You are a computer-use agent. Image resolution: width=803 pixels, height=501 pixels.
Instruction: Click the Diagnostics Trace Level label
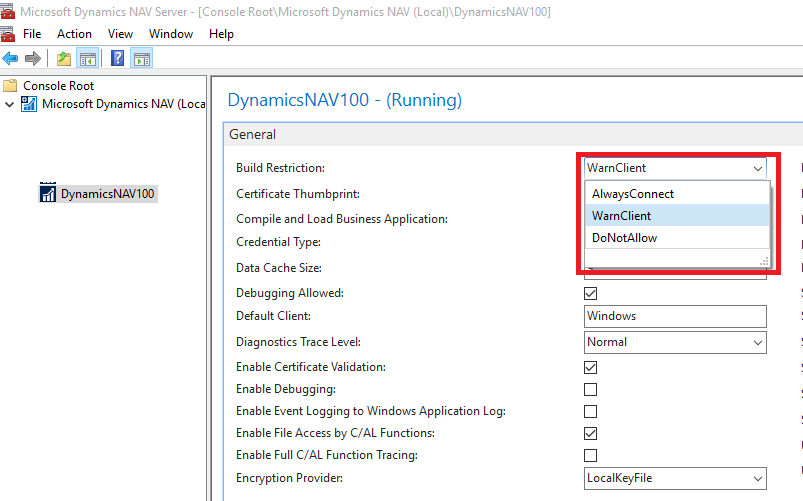click(298, 342)
